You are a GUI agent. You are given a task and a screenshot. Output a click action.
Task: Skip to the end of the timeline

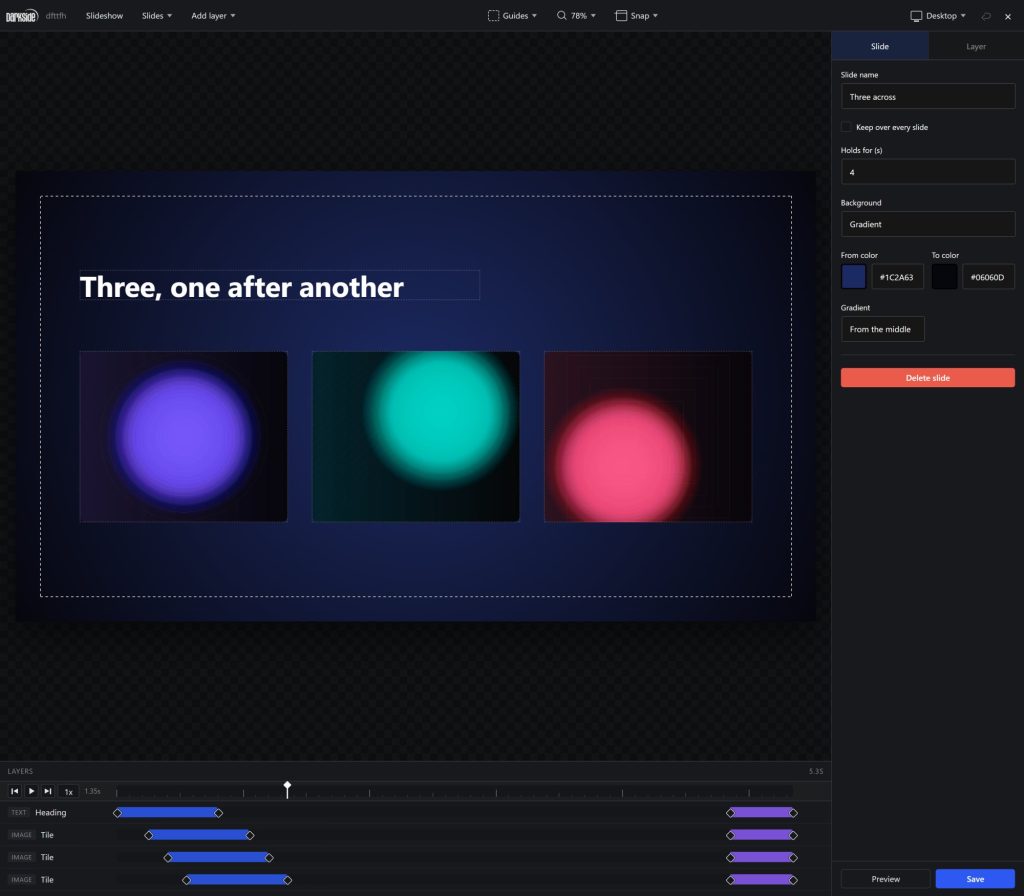(48, 792)
